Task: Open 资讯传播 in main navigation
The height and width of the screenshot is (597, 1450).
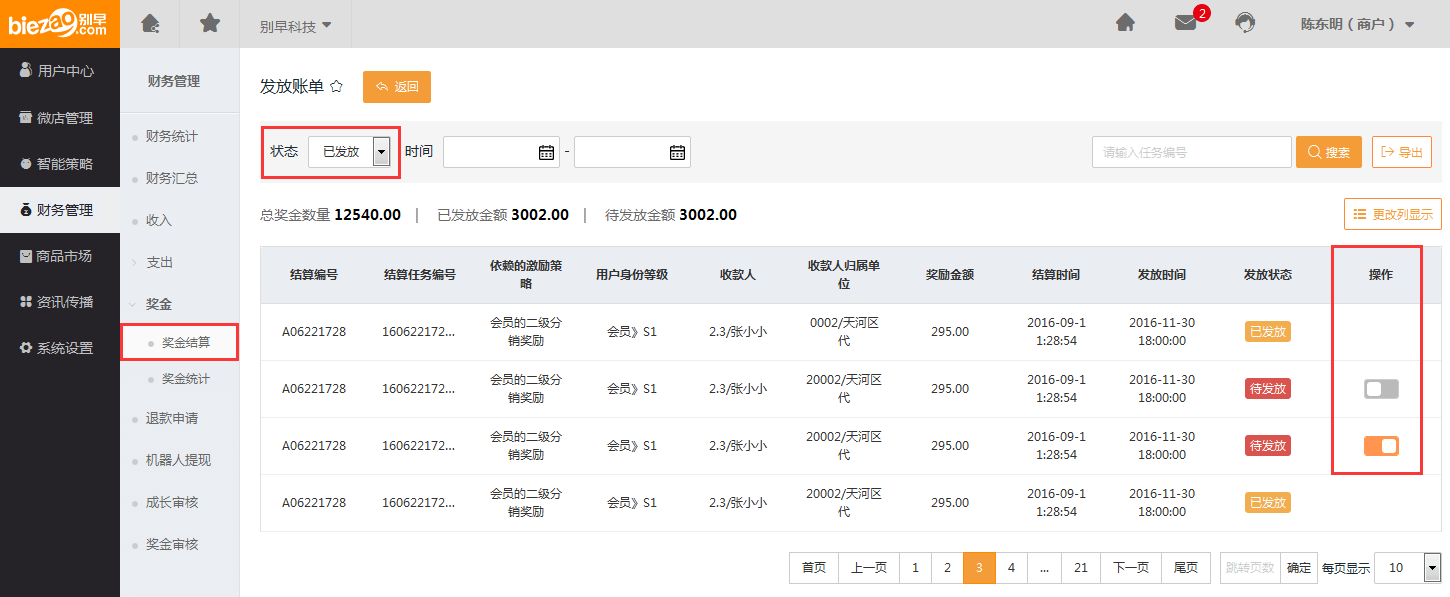Action: tap(60, 302)
